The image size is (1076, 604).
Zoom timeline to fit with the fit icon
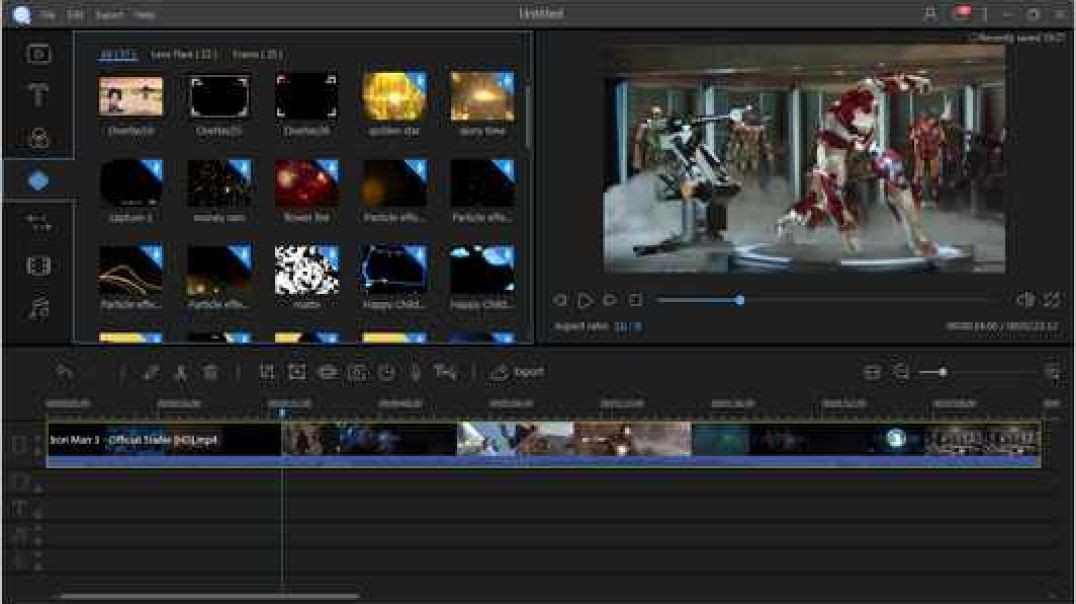(x=872, y=372)
